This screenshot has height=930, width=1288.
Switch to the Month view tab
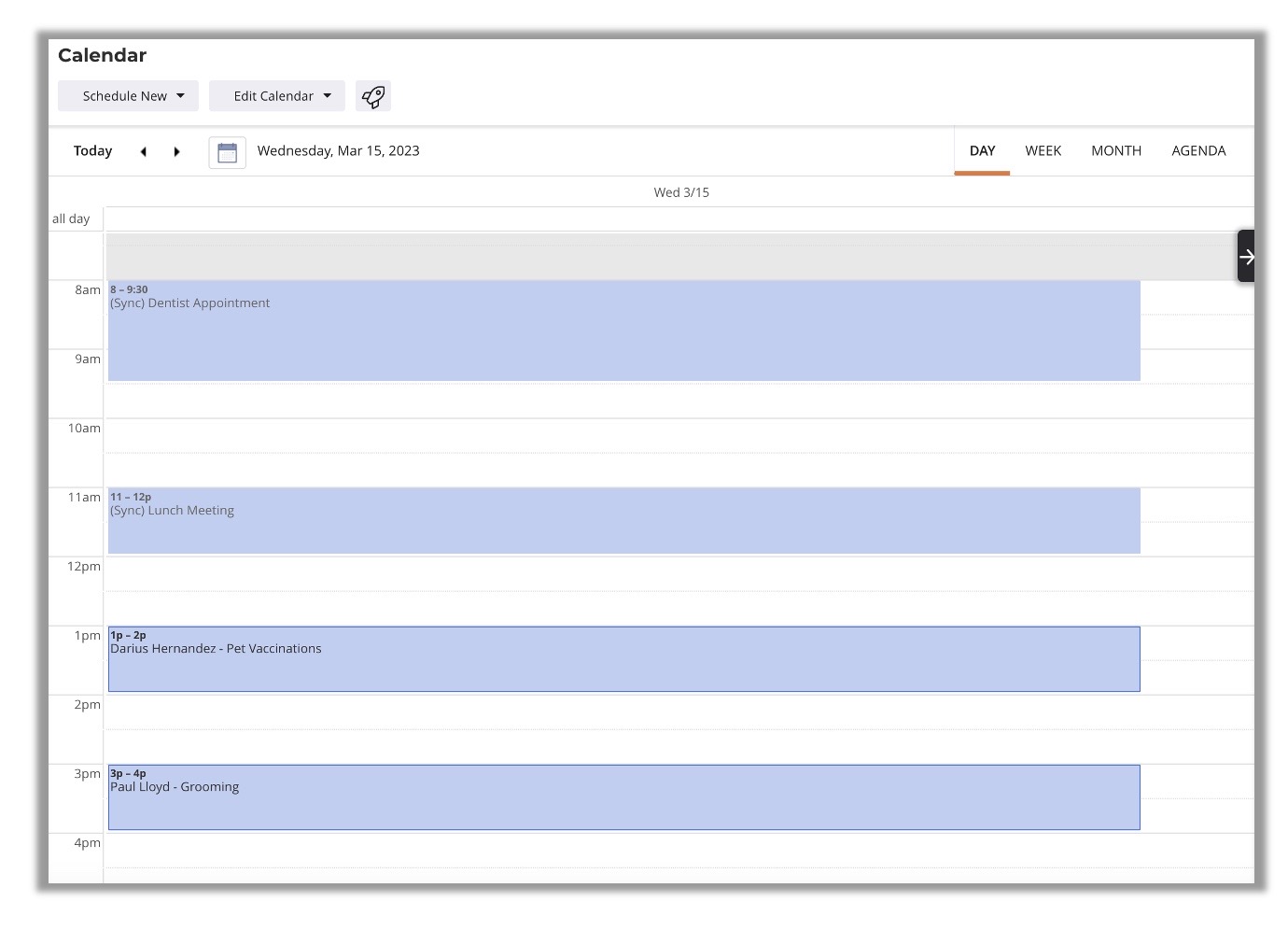1116,151
